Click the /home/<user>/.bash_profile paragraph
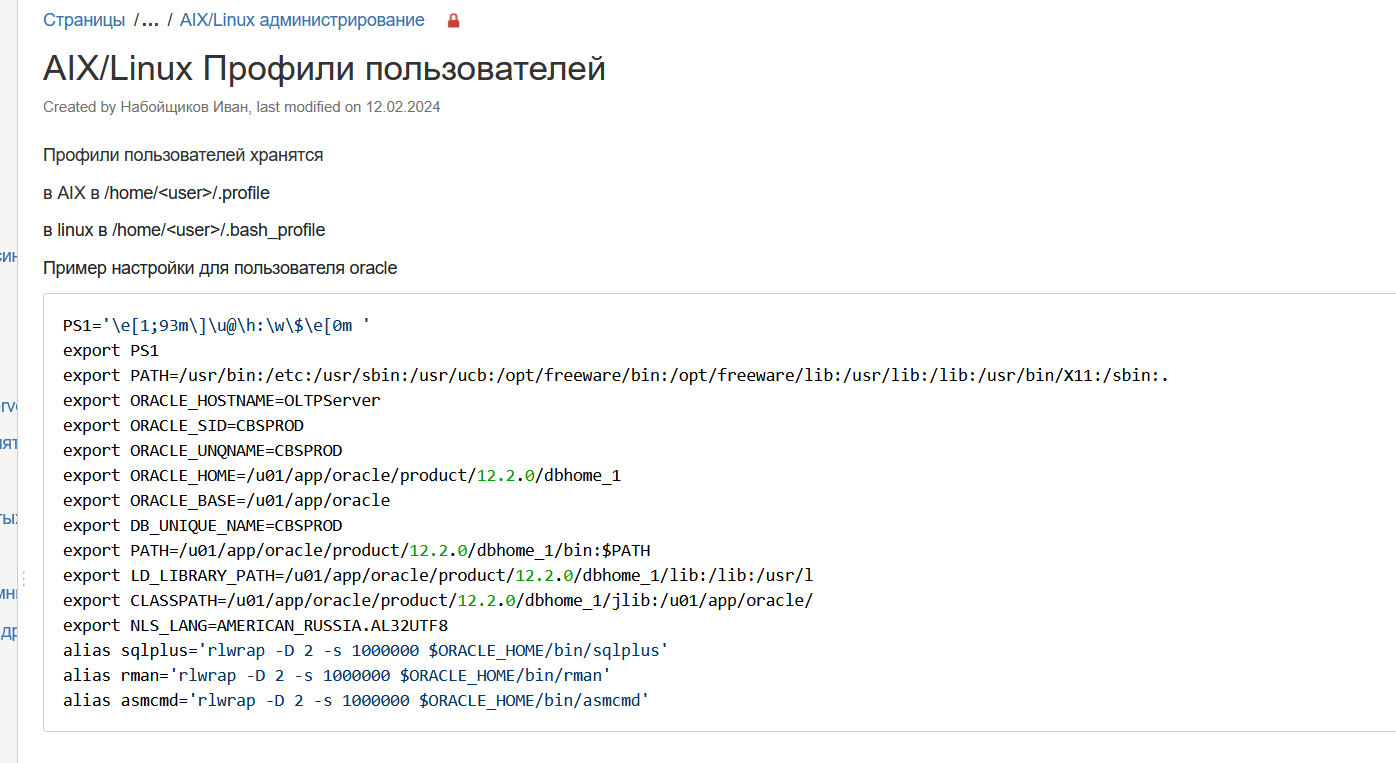The image size is (1396, 763). (x=184, y=230)
